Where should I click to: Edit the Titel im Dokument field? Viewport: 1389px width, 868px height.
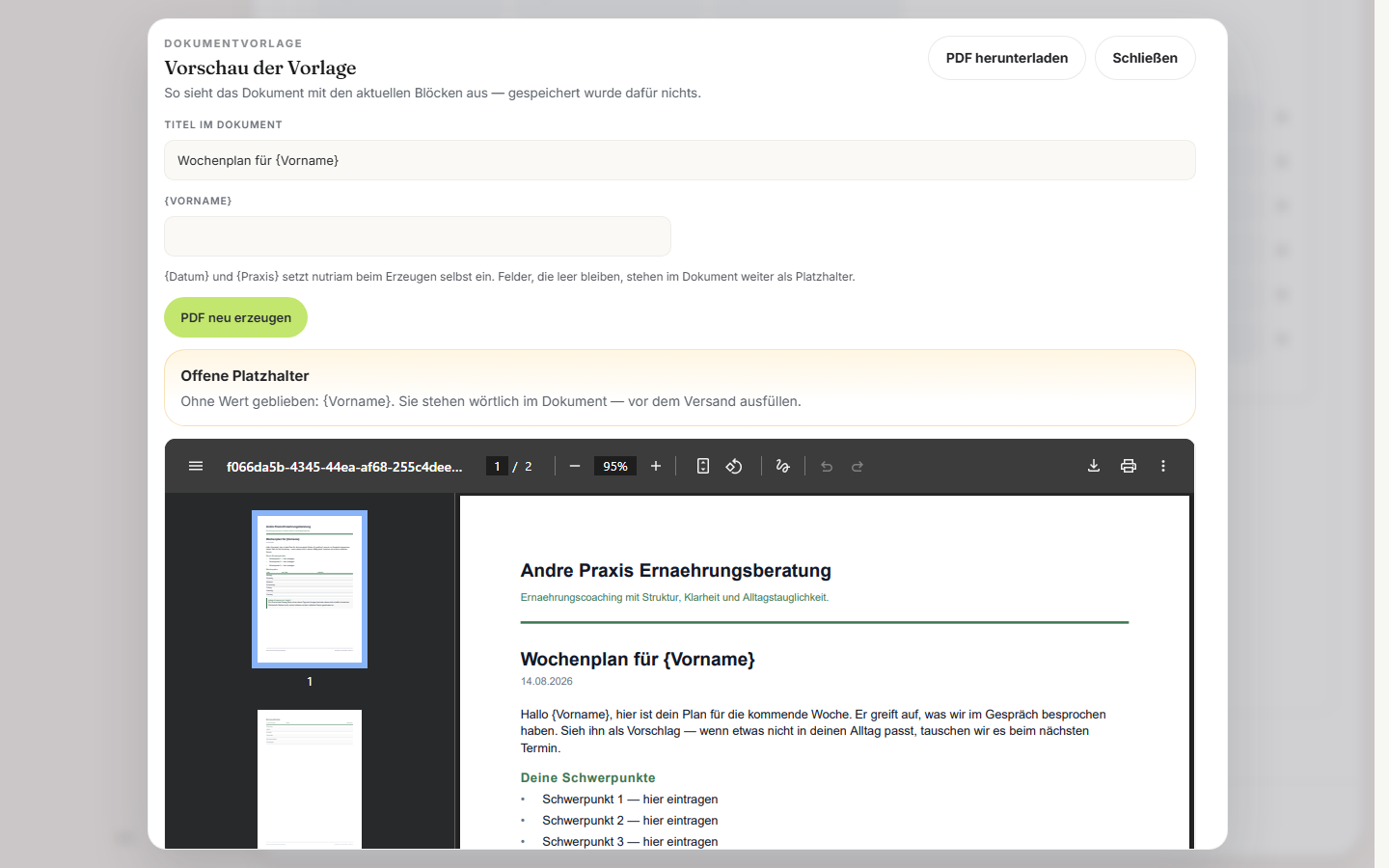coord(680,160)
